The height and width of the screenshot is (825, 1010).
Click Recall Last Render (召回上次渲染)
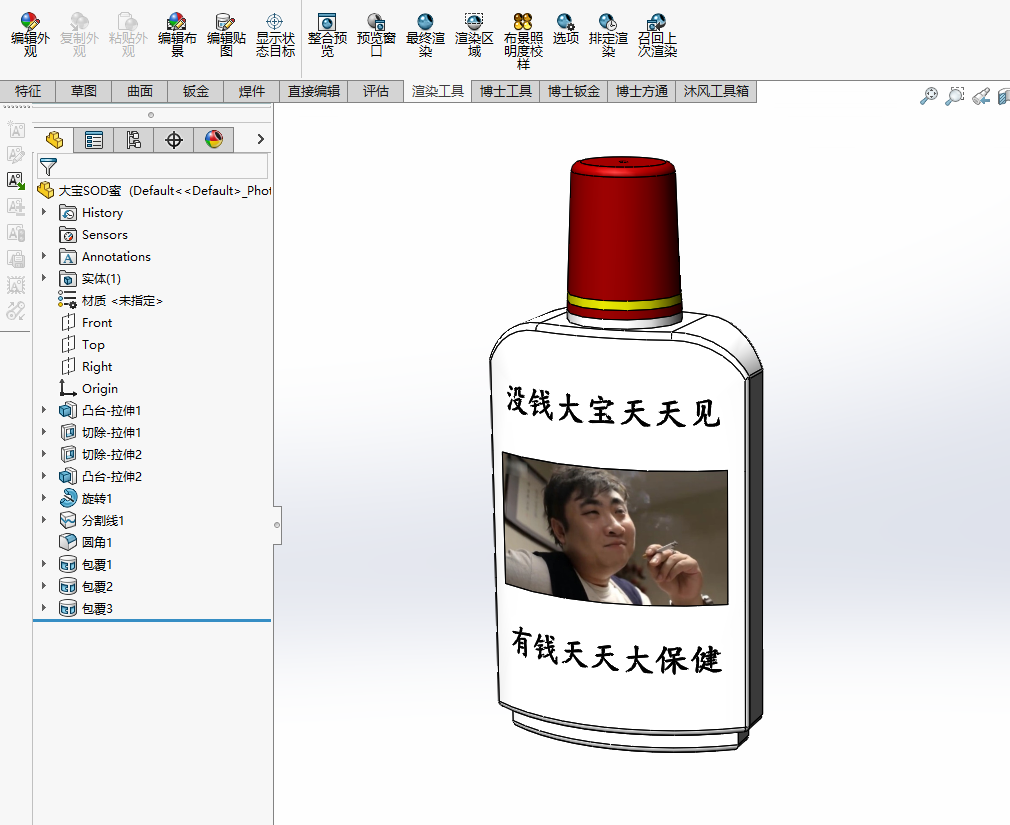pyautogui.click(x=657, y=35)
